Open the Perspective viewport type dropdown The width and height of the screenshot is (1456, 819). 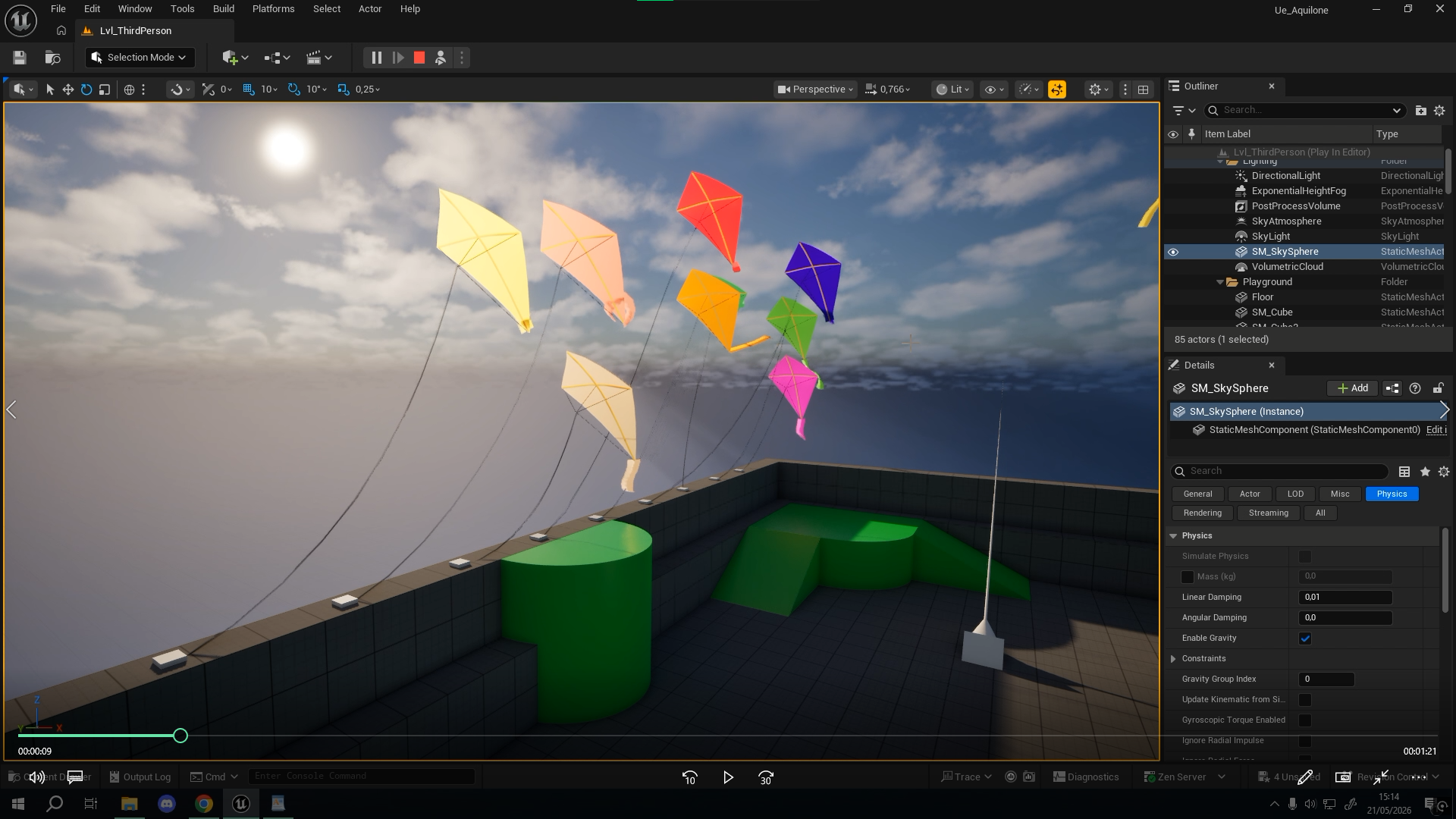pos(815,89)
